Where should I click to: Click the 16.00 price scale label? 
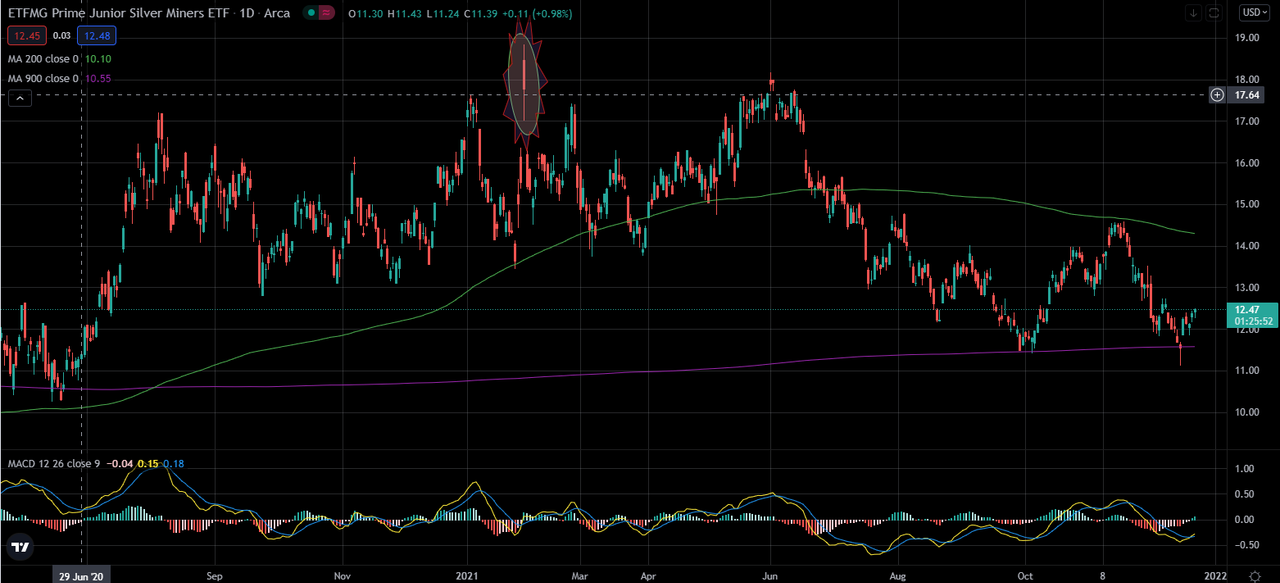pyautogui.click(x=1246, y=163)
